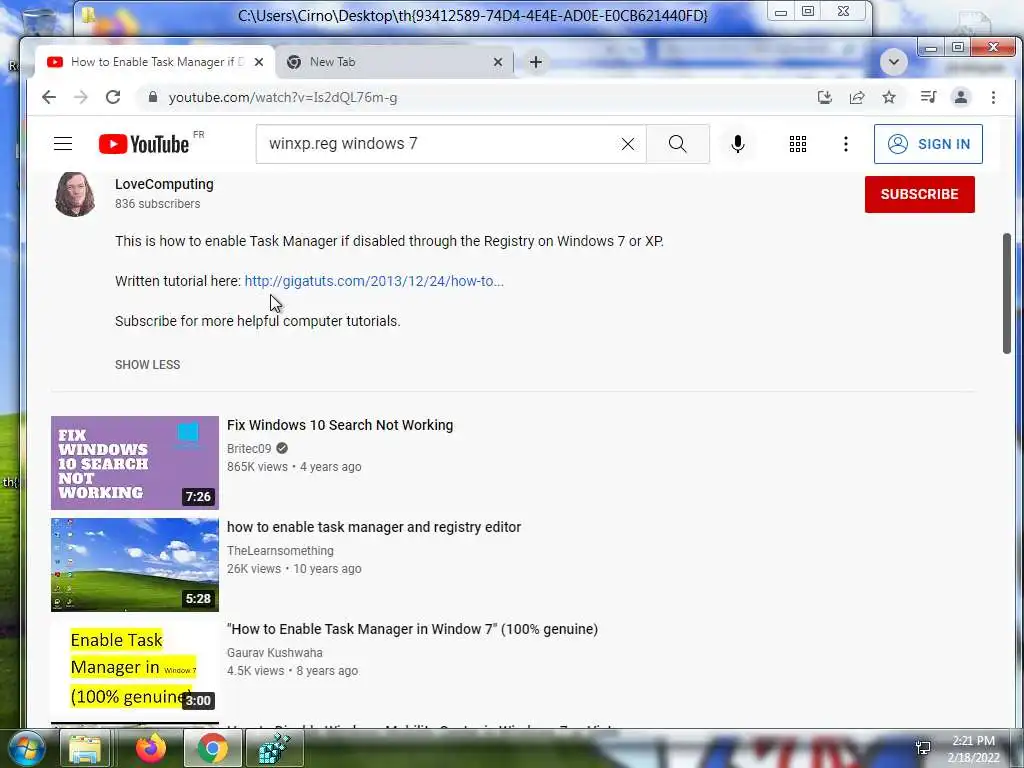Collapse description with SHOW LESS
Screen dimensions: 1024x768
click(x=148, y=364)
